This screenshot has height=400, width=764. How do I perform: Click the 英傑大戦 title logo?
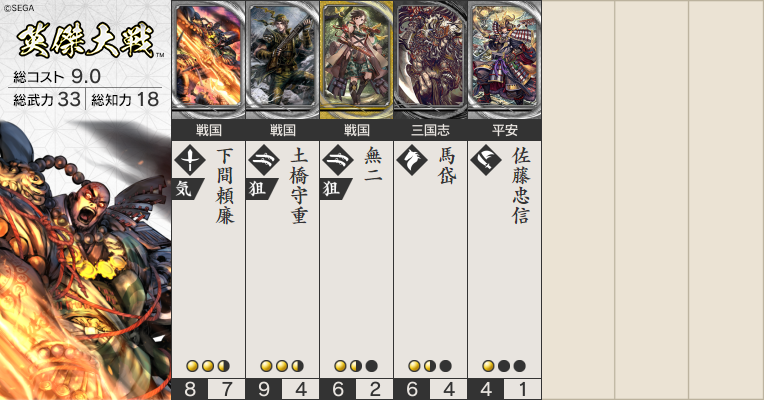[x=86, y=40]
